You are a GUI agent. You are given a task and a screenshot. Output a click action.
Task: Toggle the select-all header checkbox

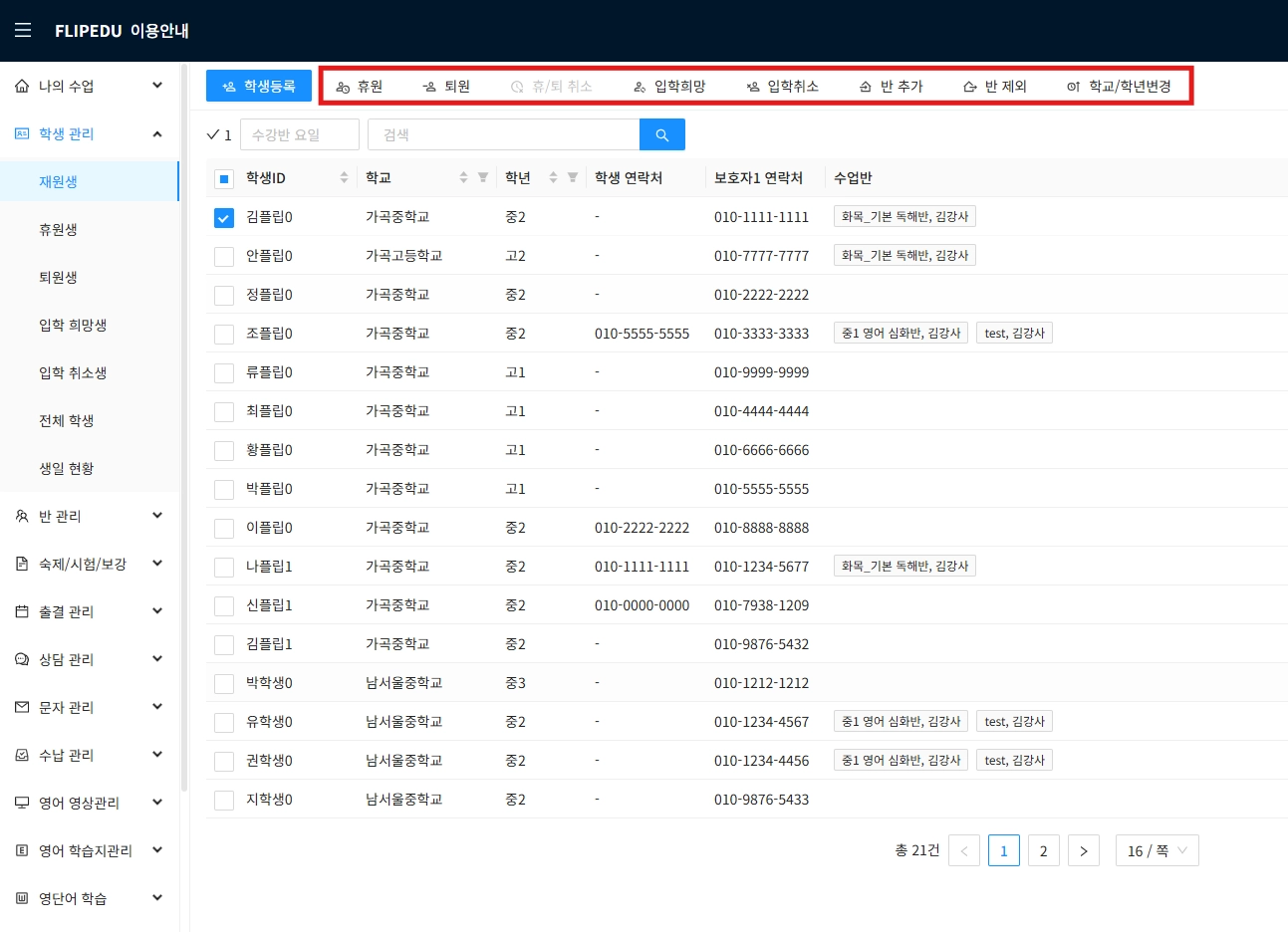(x=224, y=179)
